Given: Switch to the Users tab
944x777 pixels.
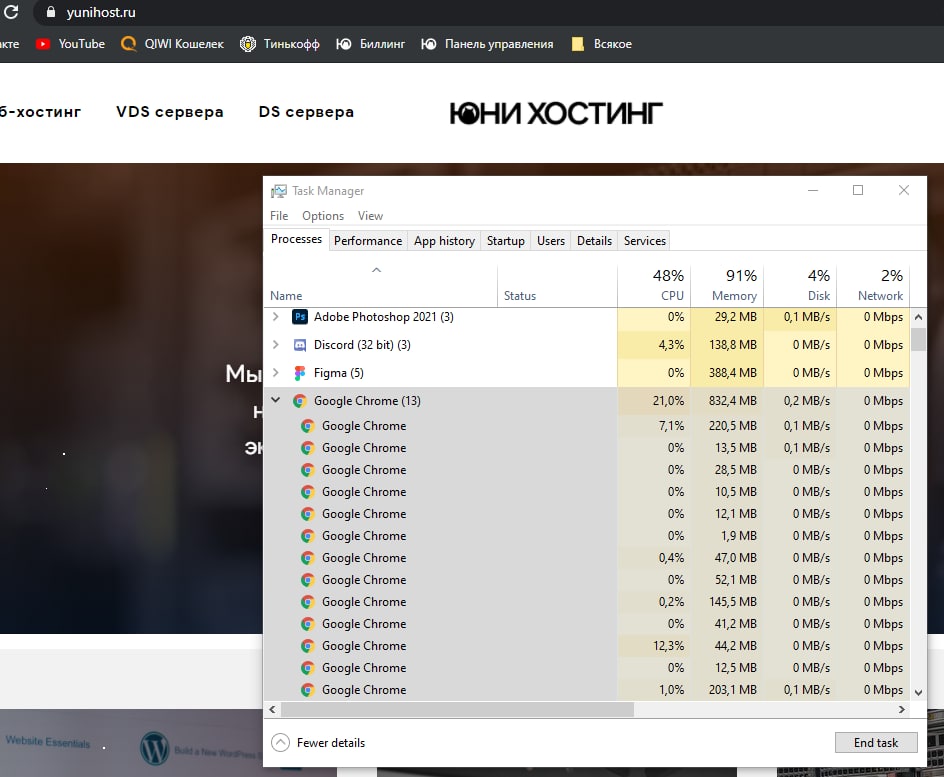Looking at the screenshot, I should [551, 241].
